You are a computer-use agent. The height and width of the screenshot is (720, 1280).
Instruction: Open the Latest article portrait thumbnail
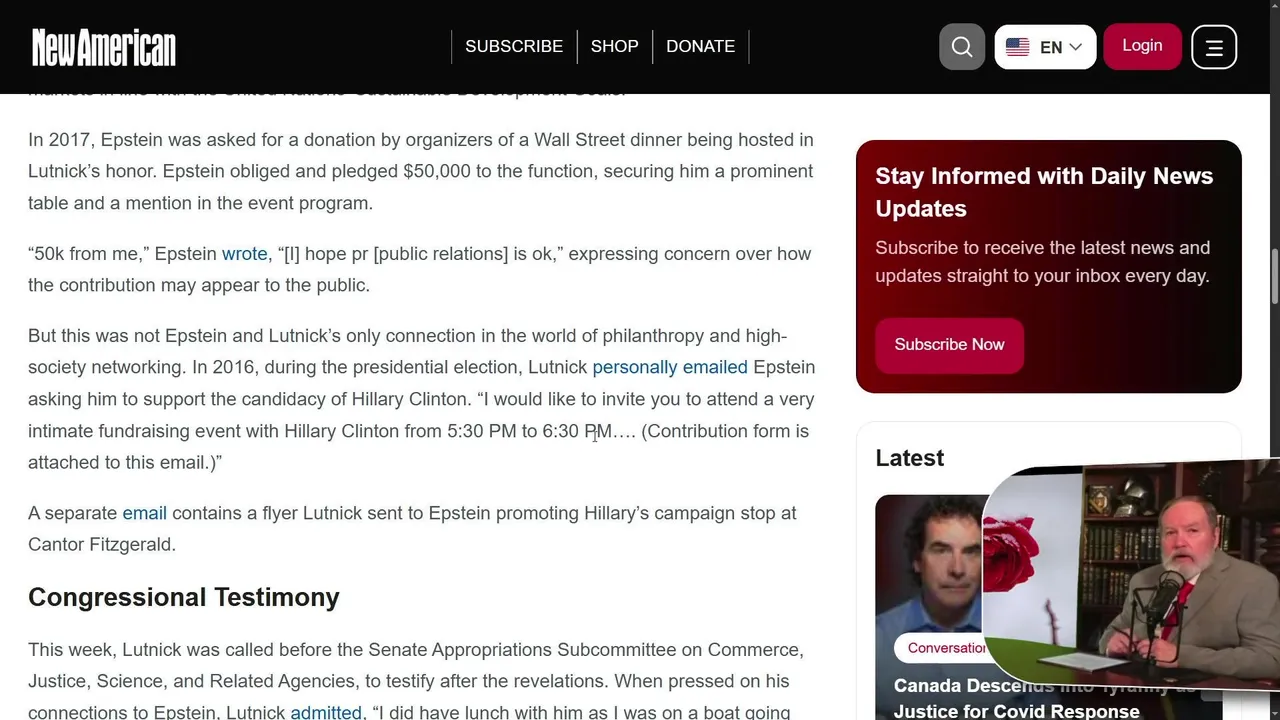(928, 565)
